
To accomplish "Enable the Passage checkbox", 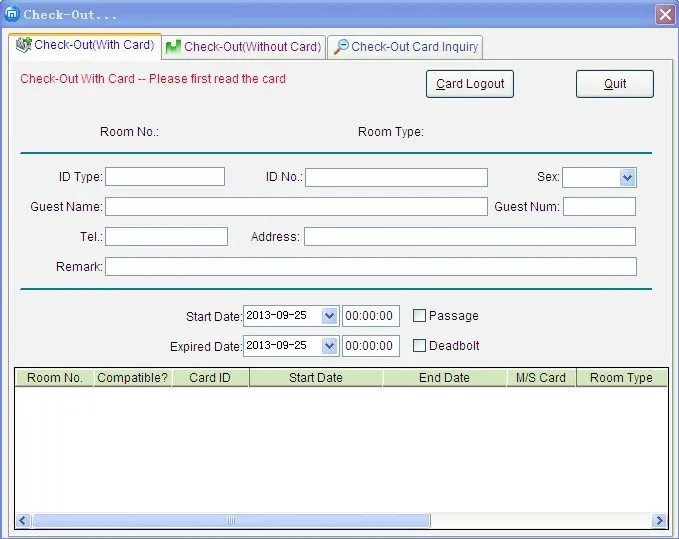I will [419, 316].
